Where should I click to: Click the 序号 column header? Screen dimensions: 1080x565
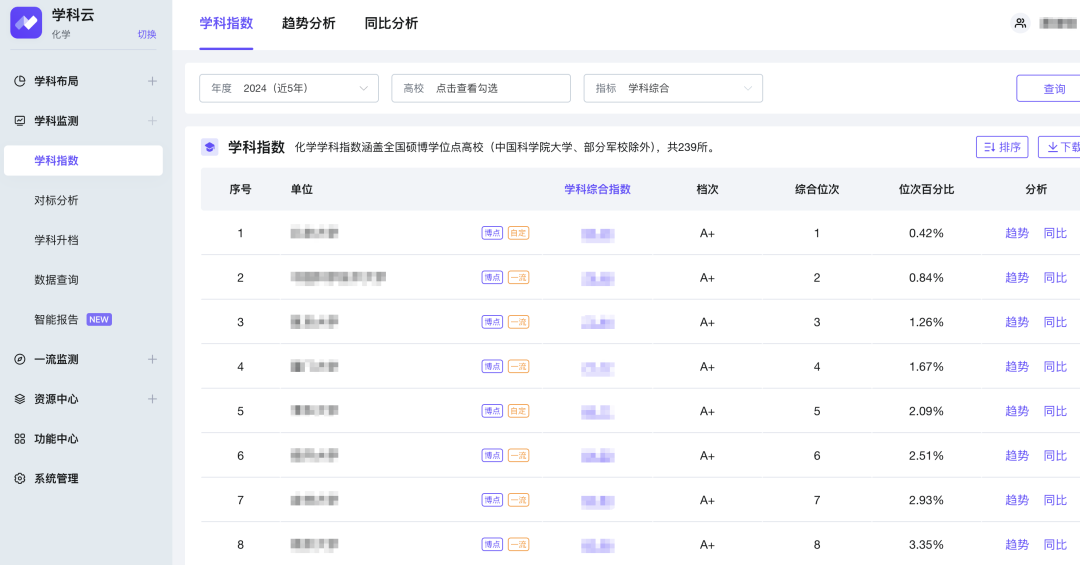(x=240, y=189)
